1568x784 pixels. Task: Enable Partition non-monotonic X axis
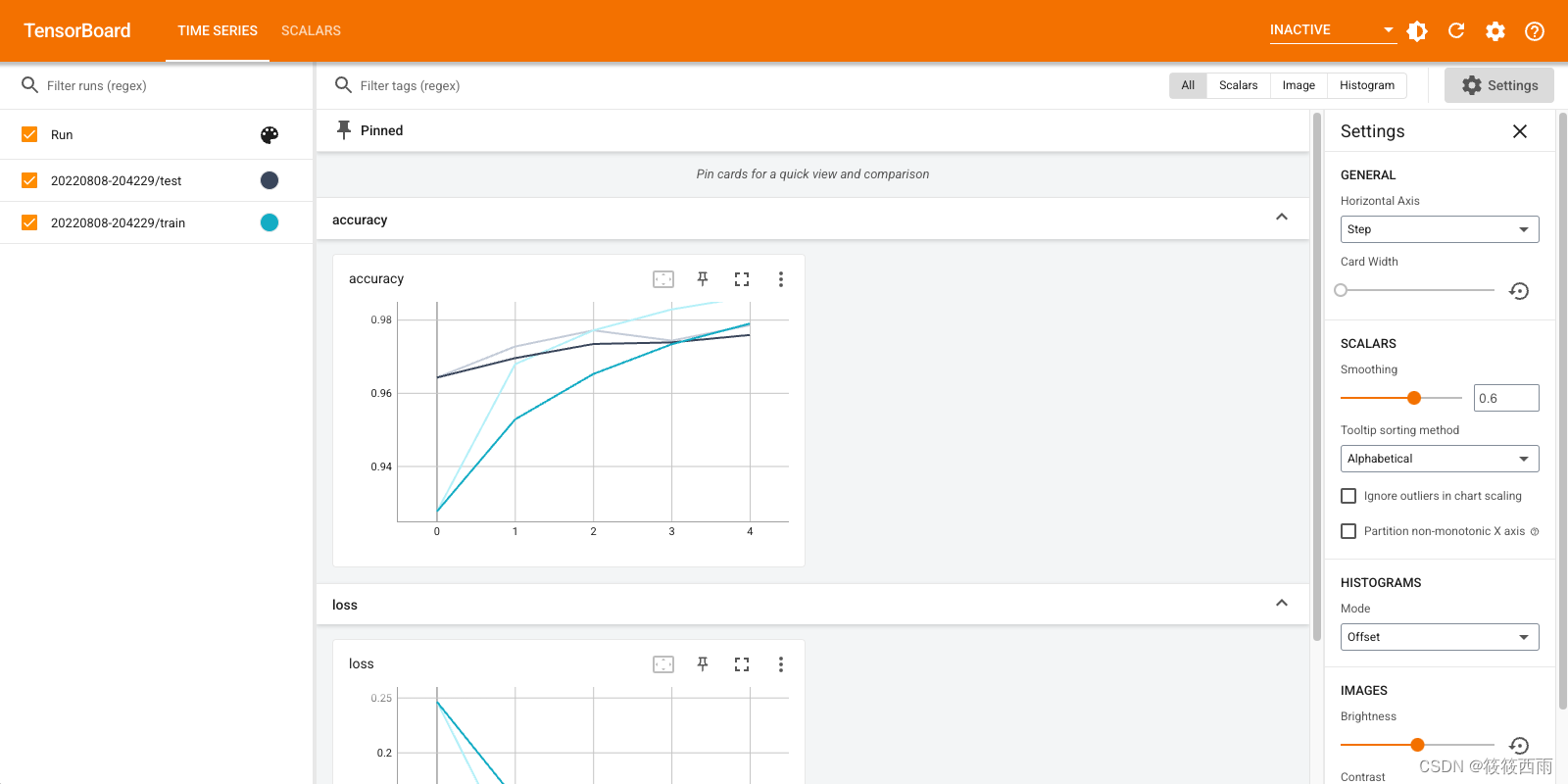1348,531
